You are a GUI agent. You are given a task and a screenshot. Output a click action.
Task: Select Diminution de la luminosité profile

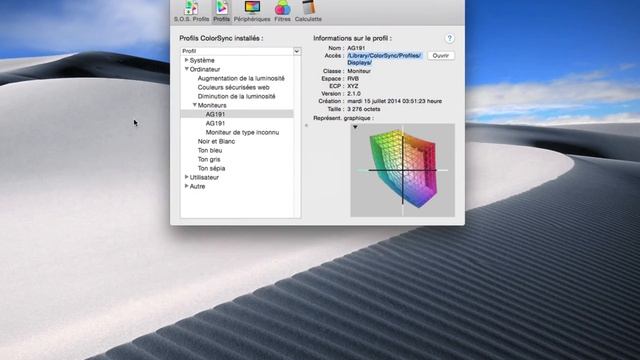point(236,96)
